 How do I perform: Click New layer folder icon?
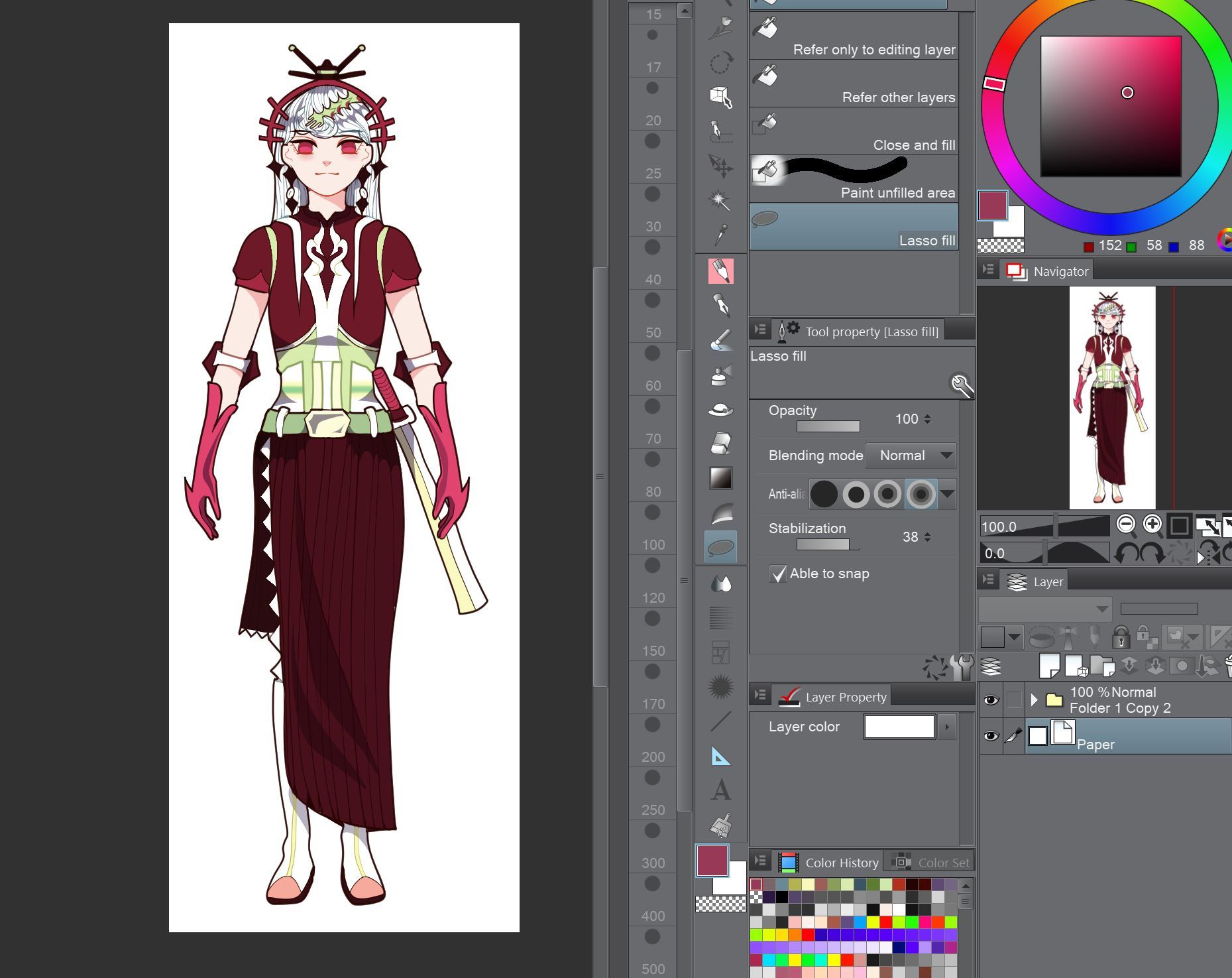point(1101,666)
